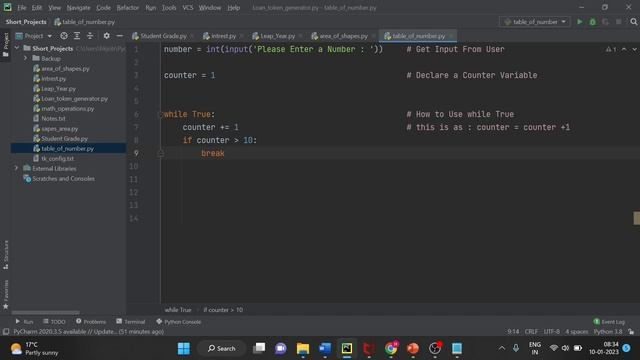
Task: Open Google Chrome from taskbar
Action: coord(391,349)
